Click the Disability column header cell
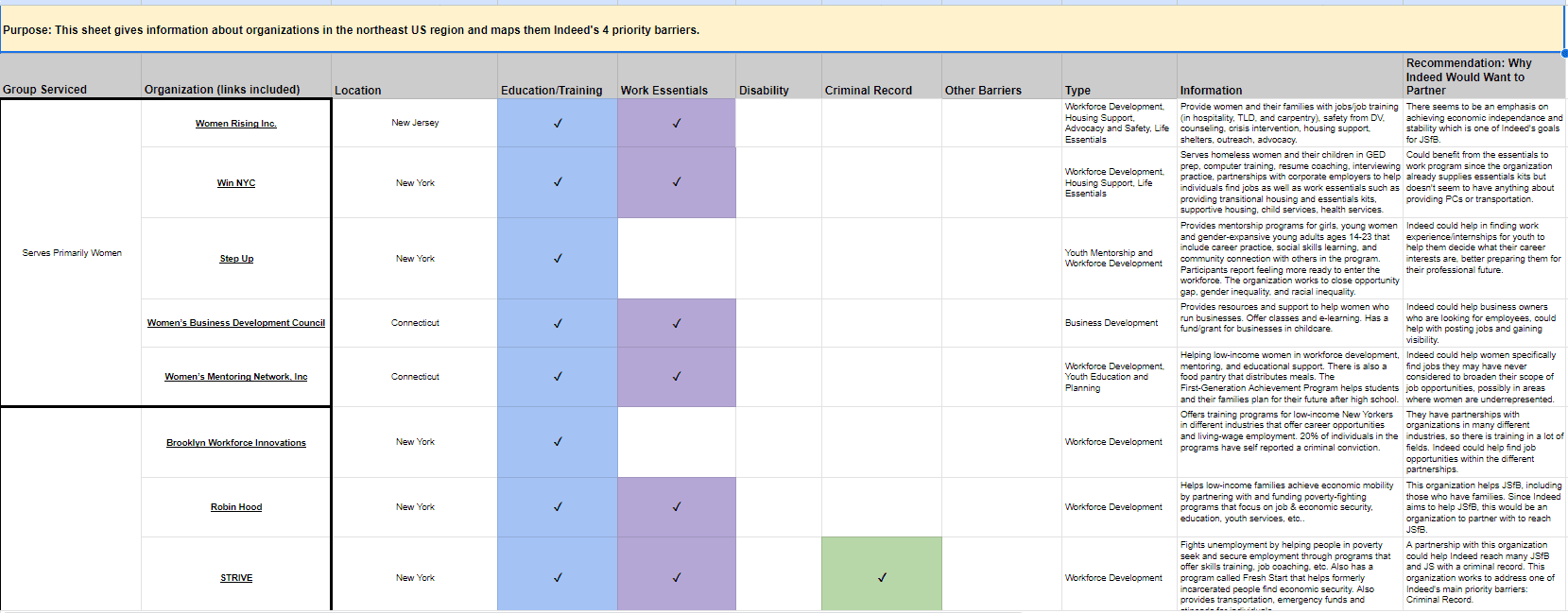Image resolution: width=1568 pixels, height=613 pixels. click(x=779, y=76)
